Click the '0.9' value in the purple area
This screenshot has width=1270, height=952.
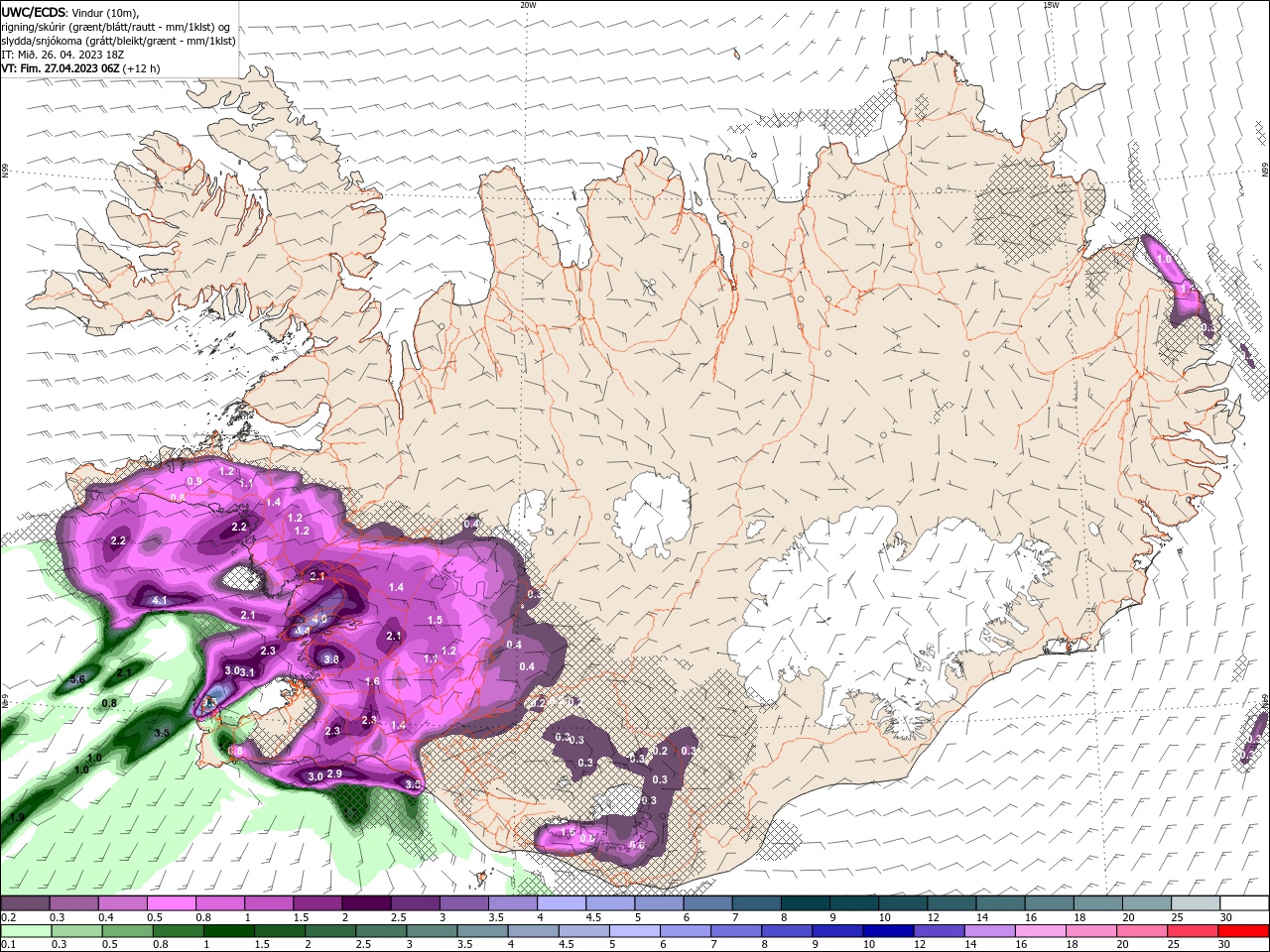pyautogui.click(x=194, y=481)
